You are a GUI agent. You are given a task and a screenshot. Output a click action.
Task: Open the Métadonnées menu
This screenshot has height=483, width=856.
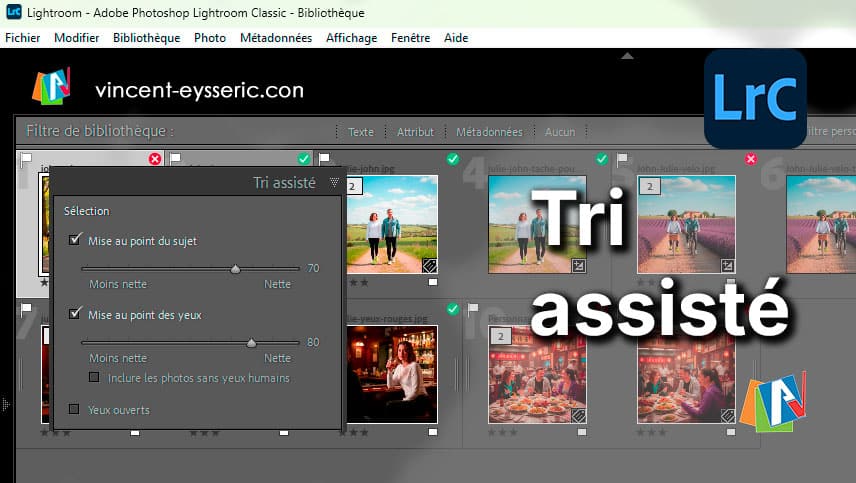(x=275, y=38)
